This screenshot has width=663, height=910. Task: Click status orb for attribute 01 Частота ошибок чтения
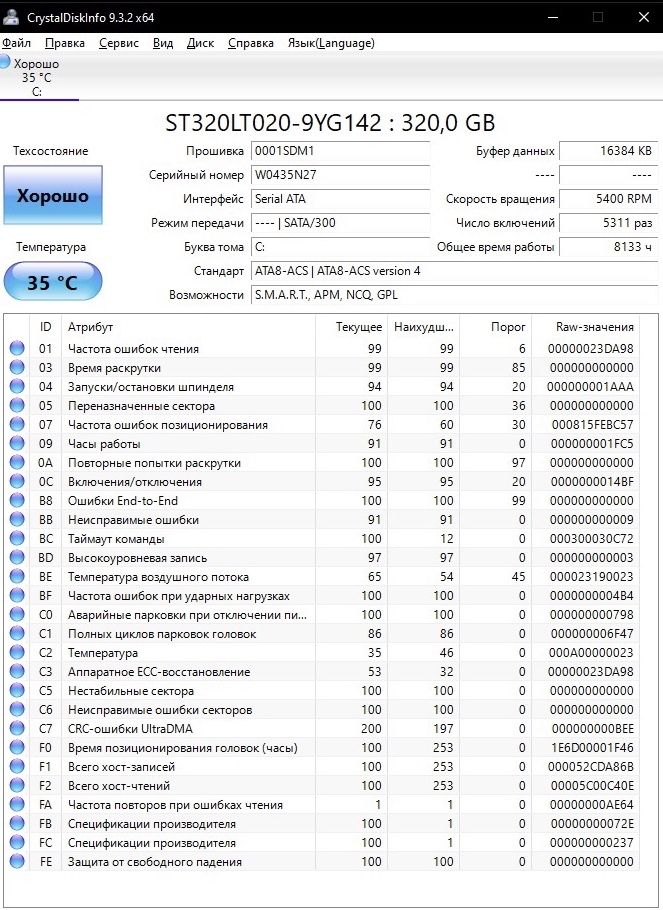coord(17,348)
